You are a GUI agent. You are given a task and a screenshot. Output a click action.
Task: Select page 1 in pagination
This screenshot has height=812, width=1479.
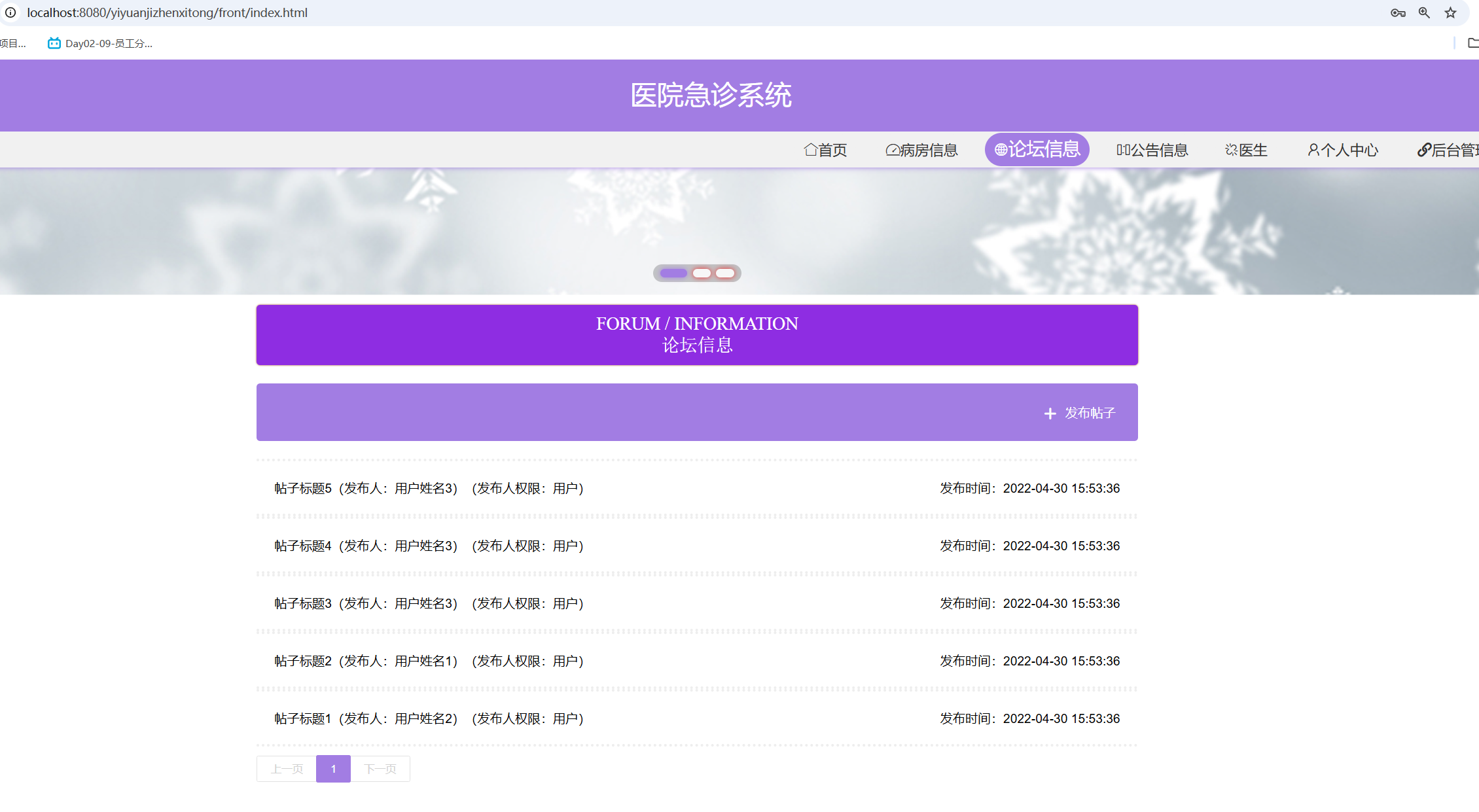(333, 769)
